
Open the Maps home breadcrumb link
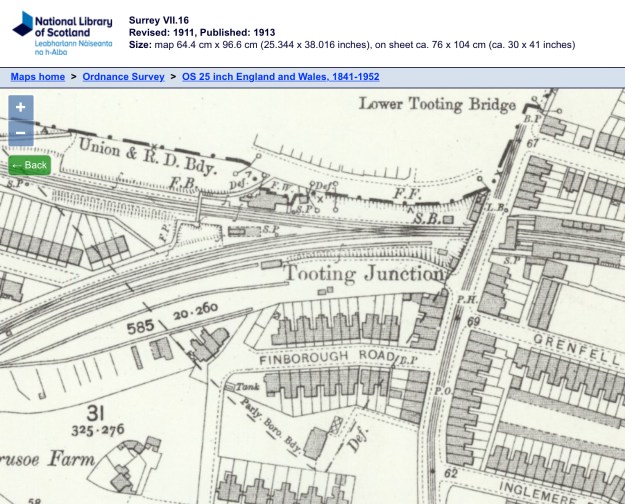[x=38, y=77]
